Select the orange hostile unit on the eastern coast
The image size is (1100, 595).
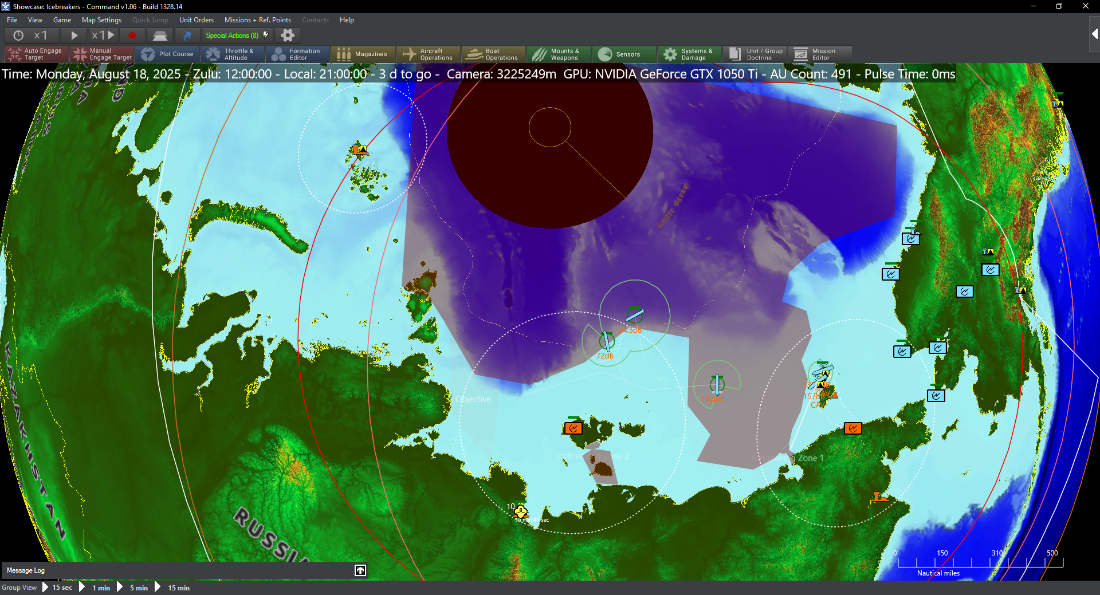pyautogui.click(x=852, y=428)
